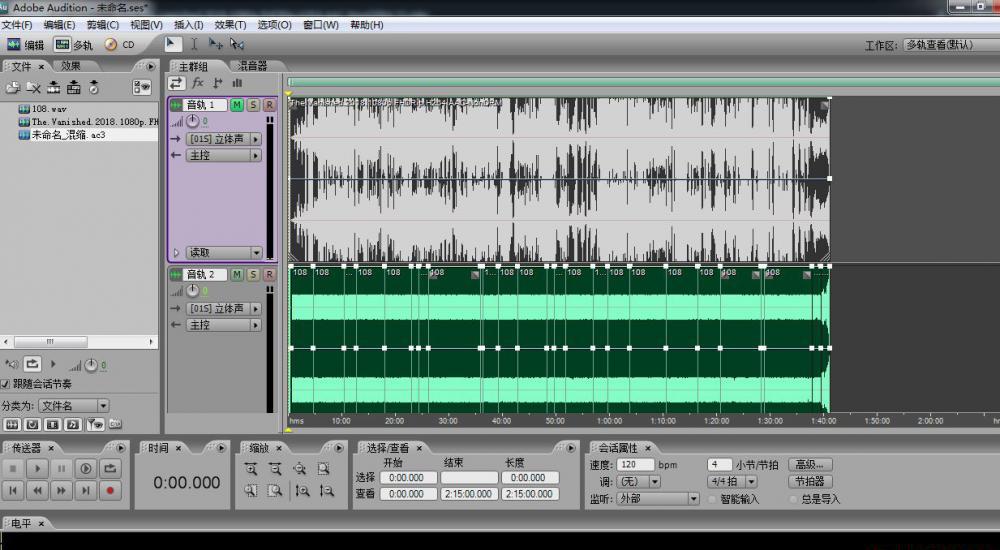Arm 音轨 1 for record with R

270,105
